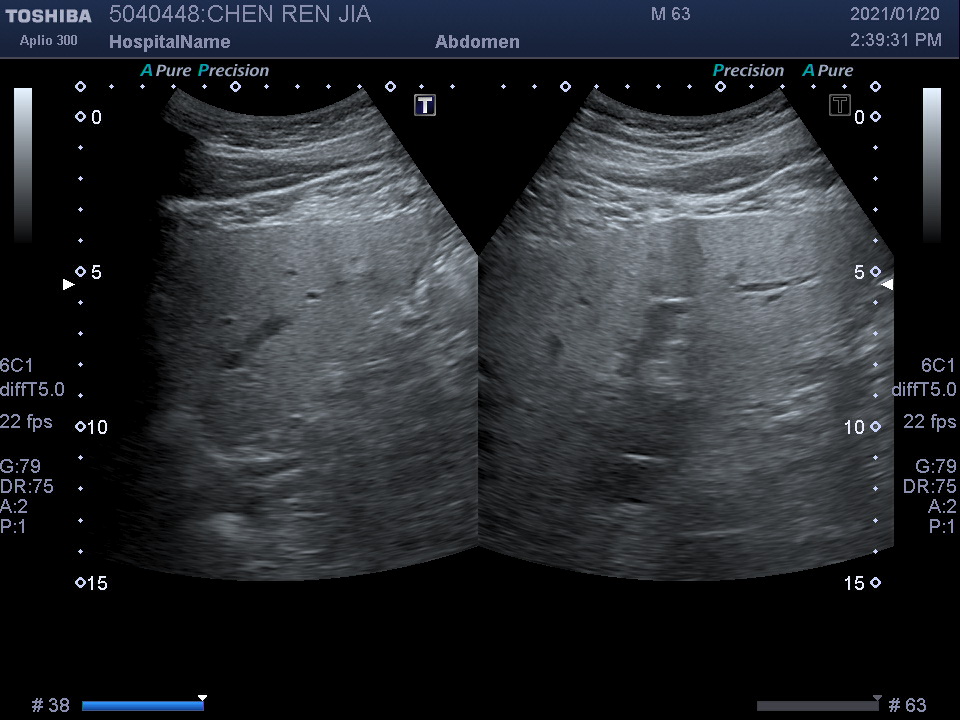
Task: Select the right focus position triangle marker
Action: (x=887, y=285)
